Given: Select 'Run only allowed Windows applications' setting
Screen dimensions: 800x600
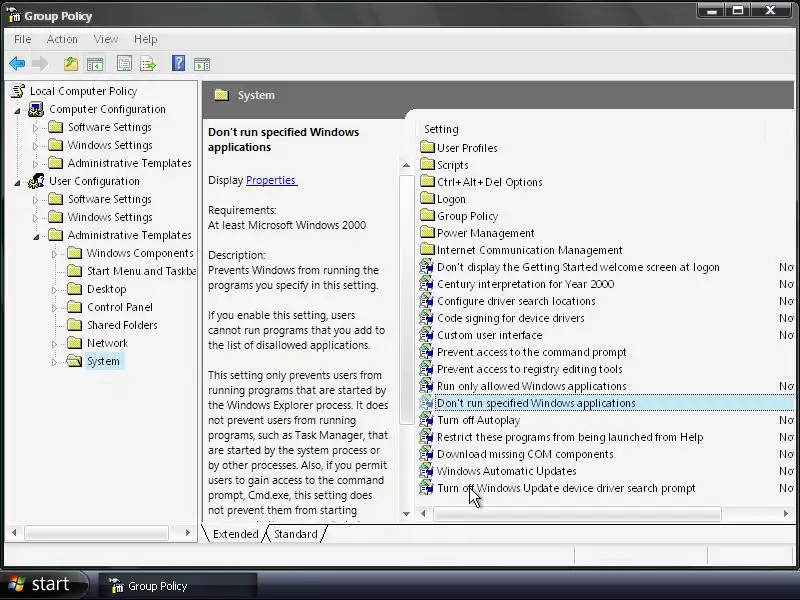Looking at the screenshot, I should (x=532, y=386).
